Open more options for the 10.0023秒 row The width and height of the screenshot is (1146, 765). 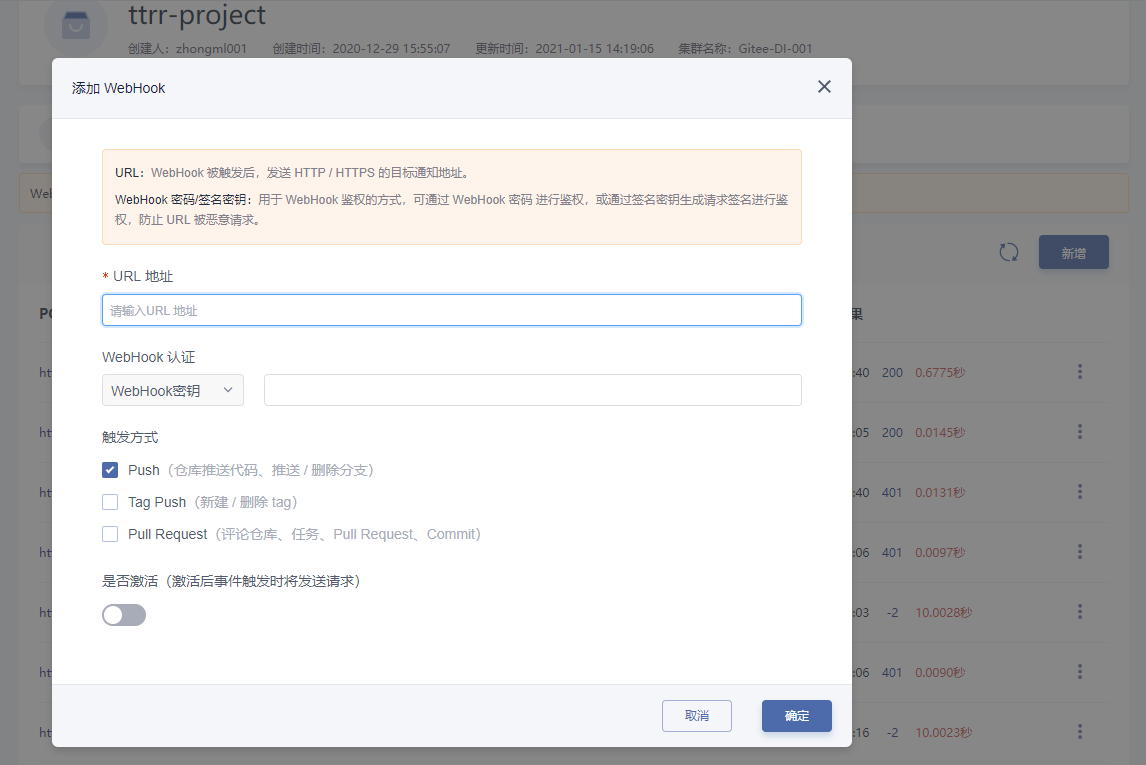[x=1079, y=731]
